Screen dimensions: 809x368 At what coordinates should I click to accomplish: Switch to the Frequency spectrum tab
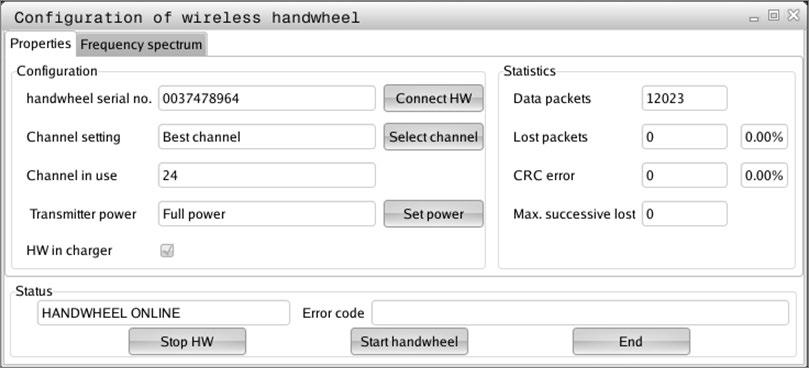142,44
